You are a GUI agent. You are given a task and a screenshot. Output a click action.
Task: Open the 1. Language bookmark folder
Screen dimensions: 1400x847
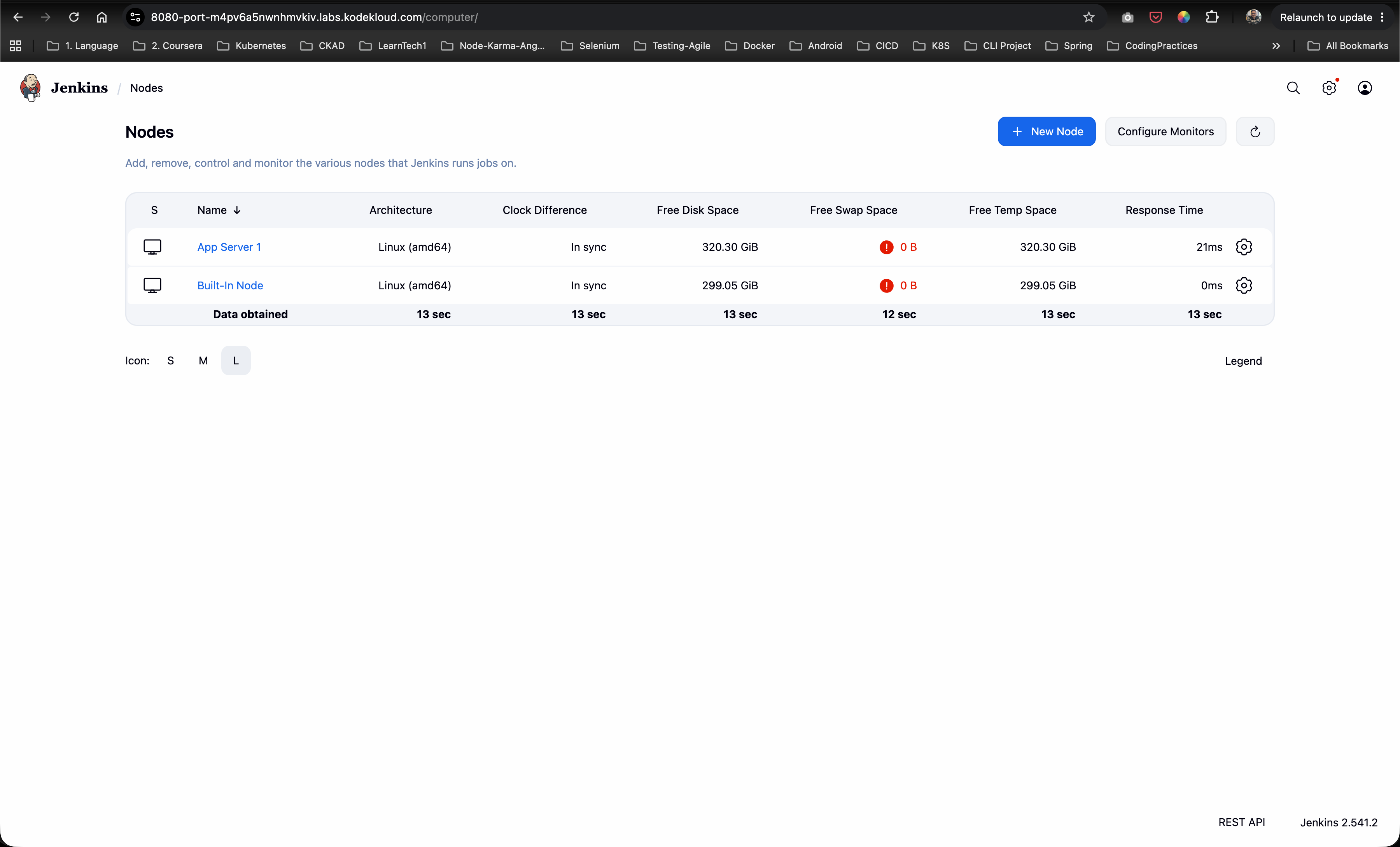[82, 46]
